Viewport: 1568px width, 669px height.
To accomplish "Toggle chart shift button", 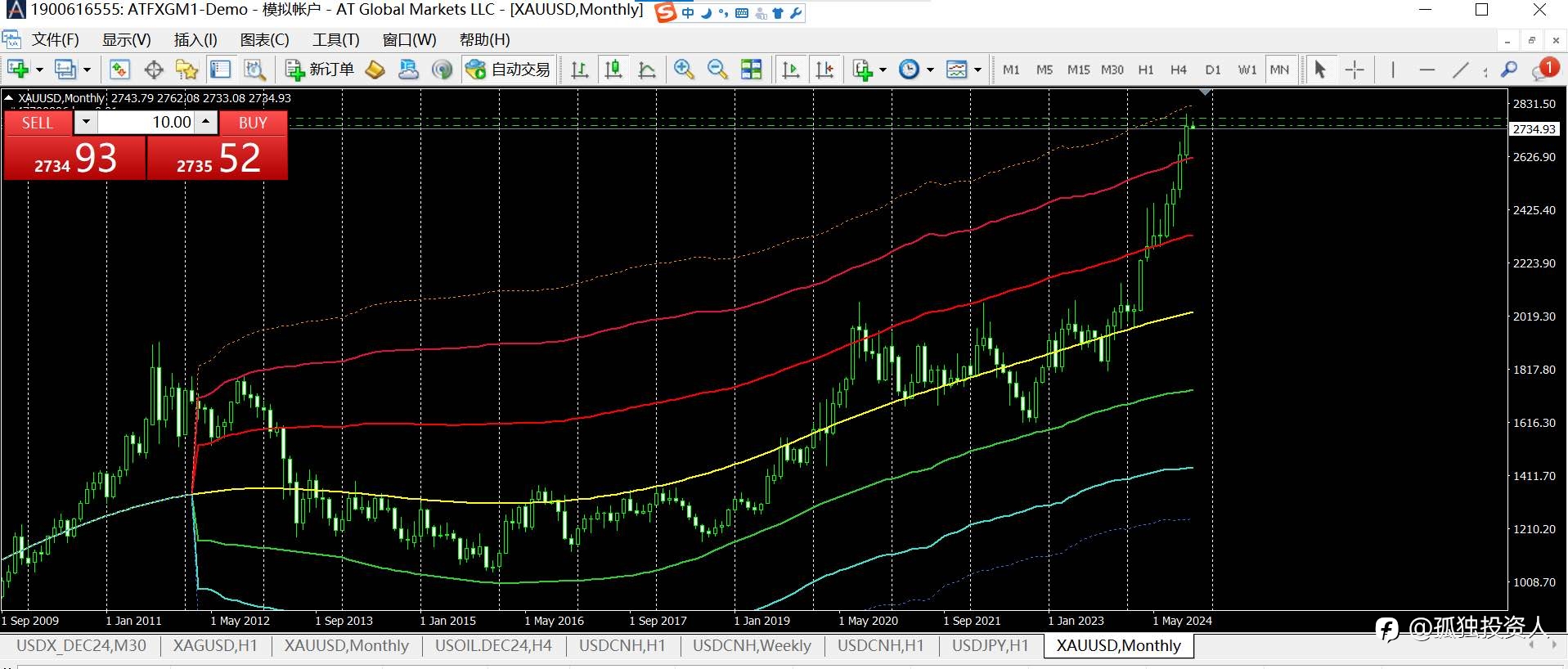I will [x=824, y=70].
